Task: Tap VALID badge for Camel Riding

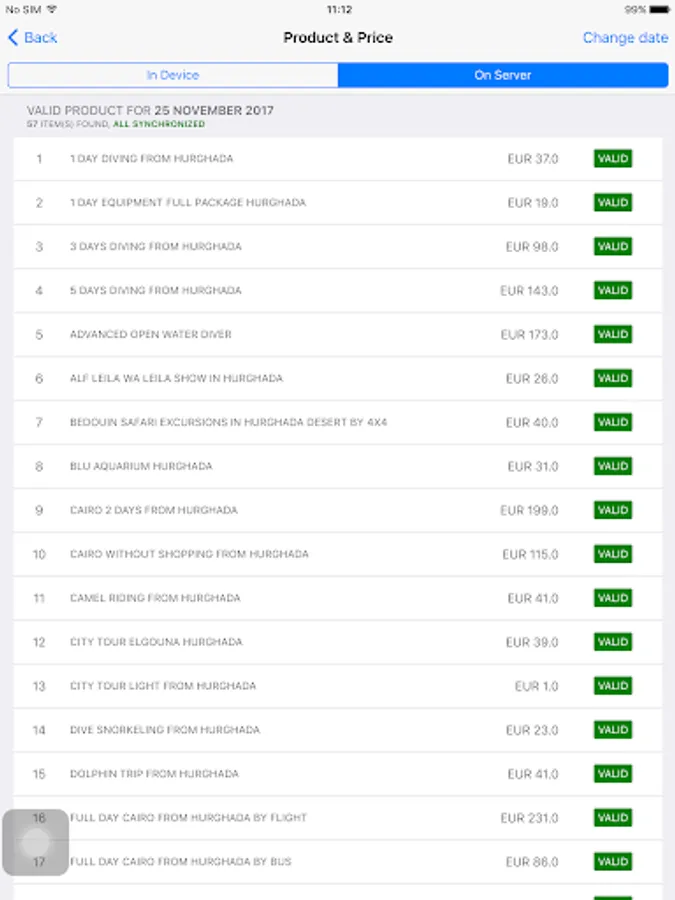Action: pyautogui.click(x=613, y=599)
